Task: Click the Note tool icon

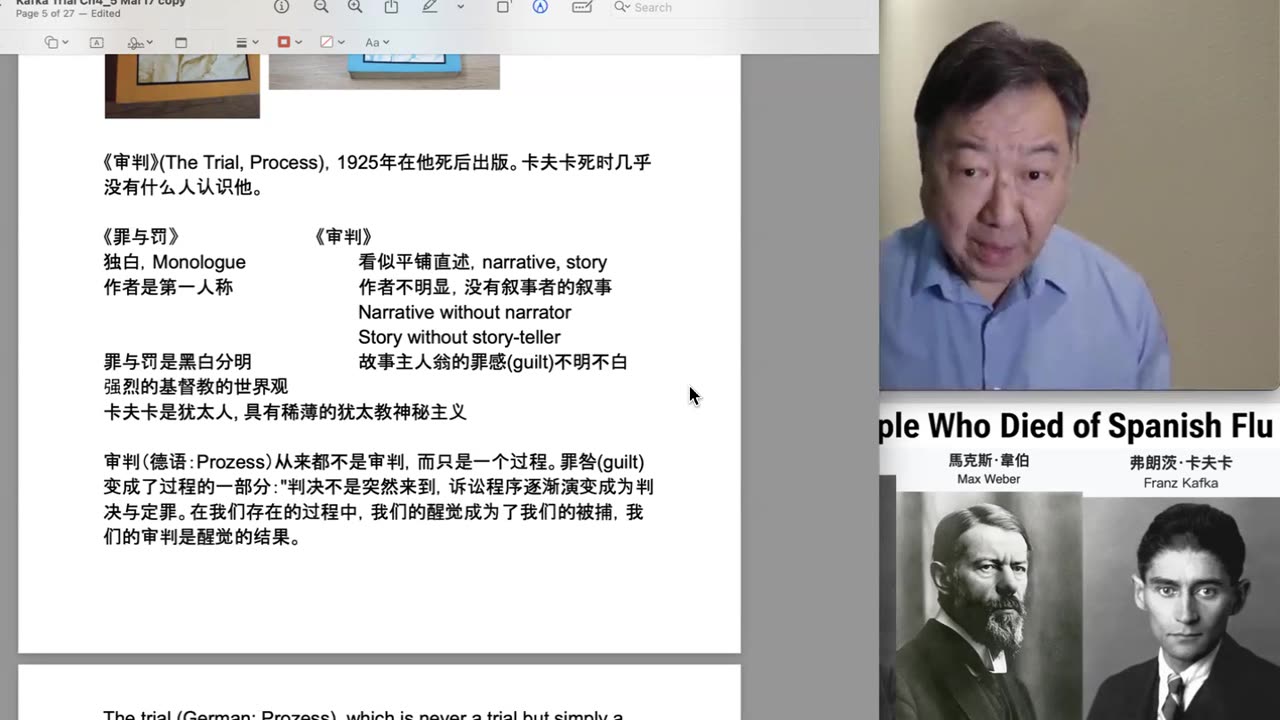Action: point(181,43)
